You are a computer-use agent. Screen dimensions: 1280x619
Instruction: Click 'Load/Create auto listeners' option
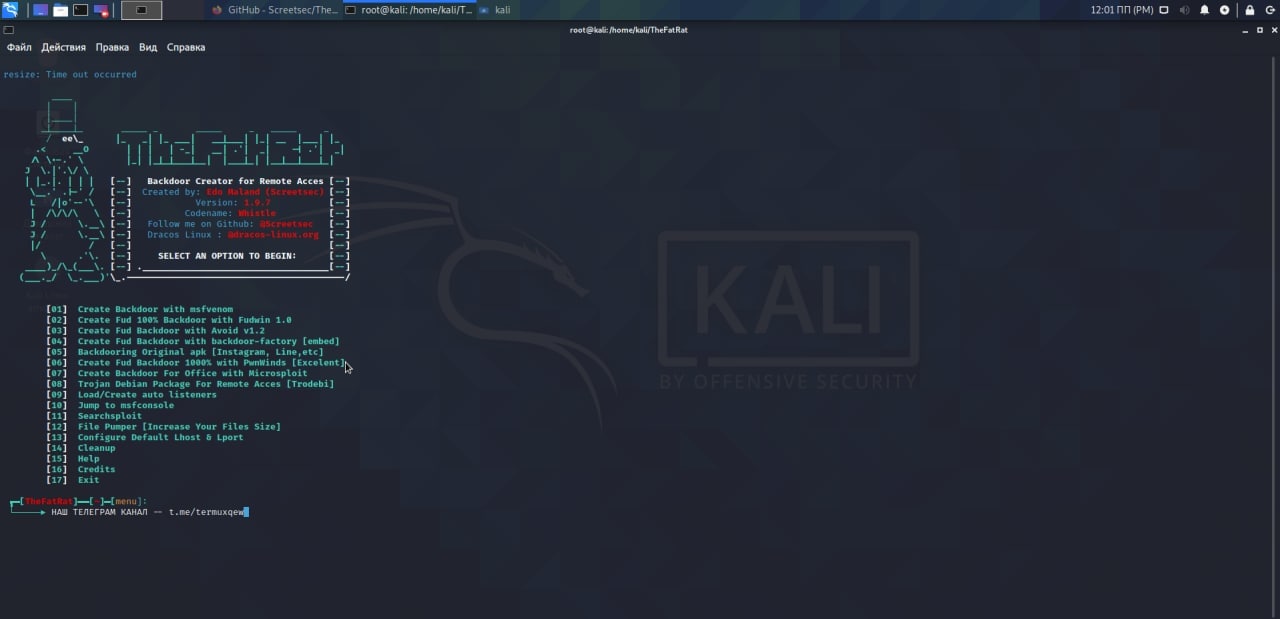[x=147, y=395]
